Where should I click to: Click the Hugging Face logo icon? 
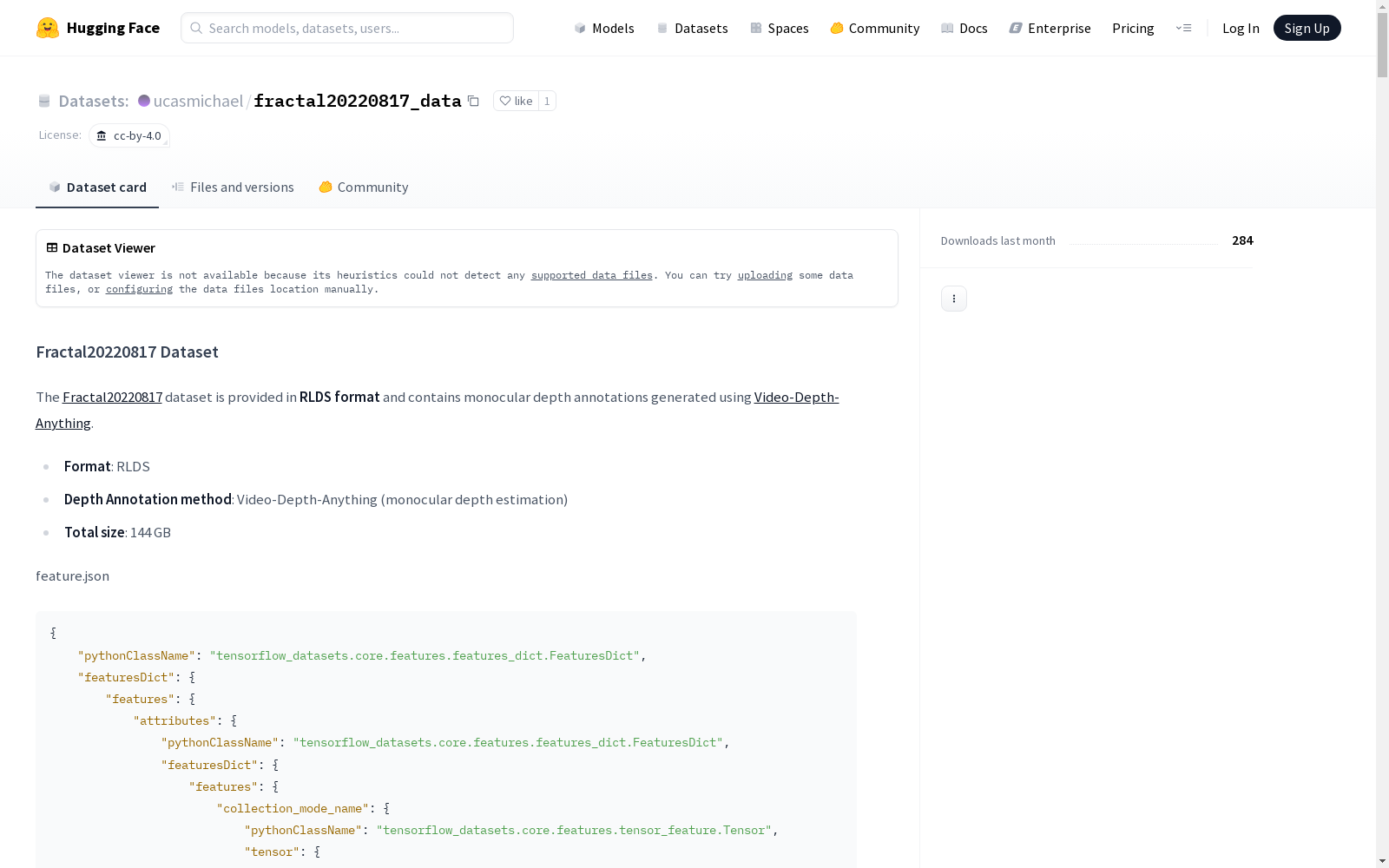click(48, 28)
